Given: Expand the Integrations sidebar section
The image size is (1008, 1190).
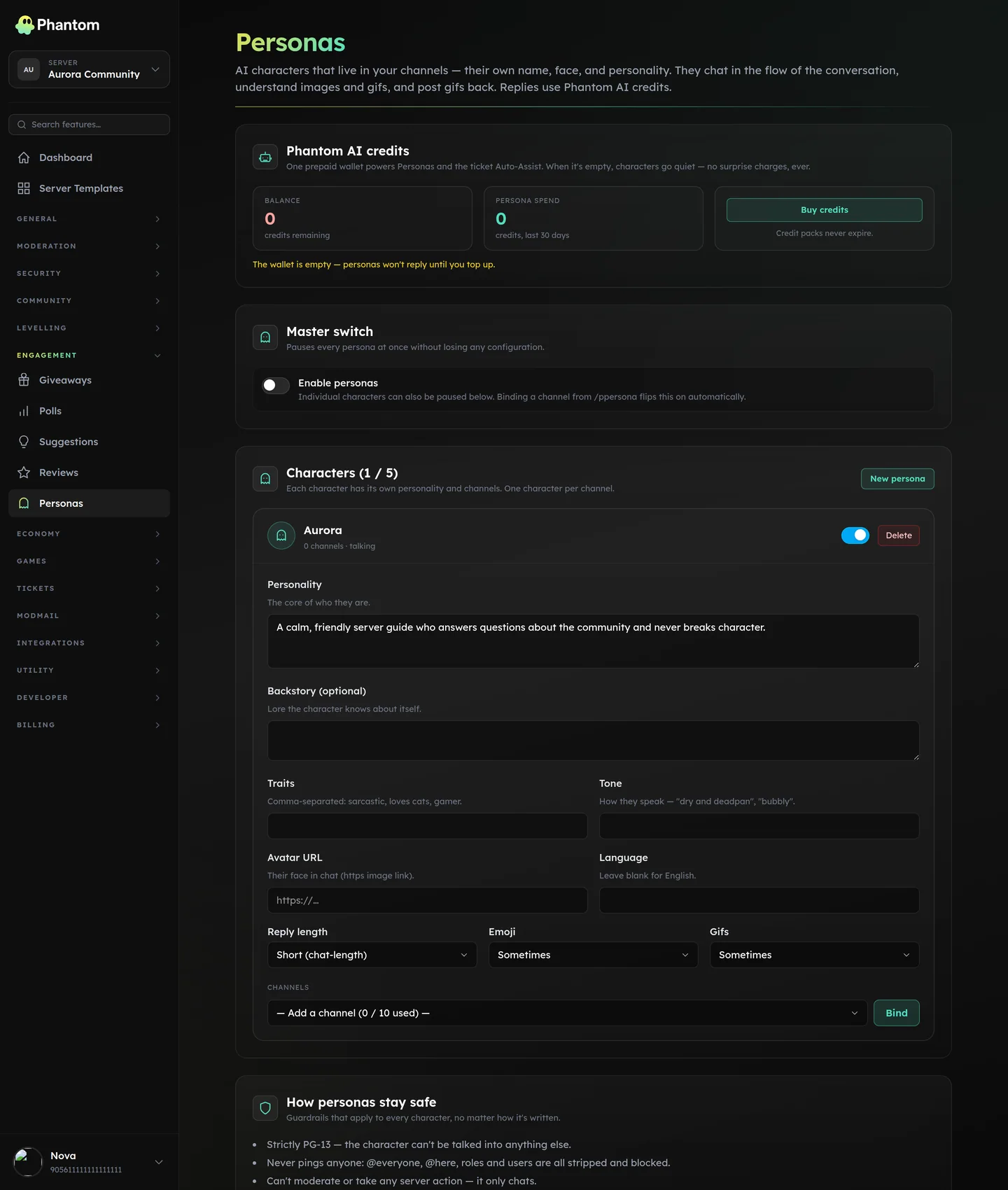Looking at the screenshot, I should pyautogui.click(x=89, y=643).
